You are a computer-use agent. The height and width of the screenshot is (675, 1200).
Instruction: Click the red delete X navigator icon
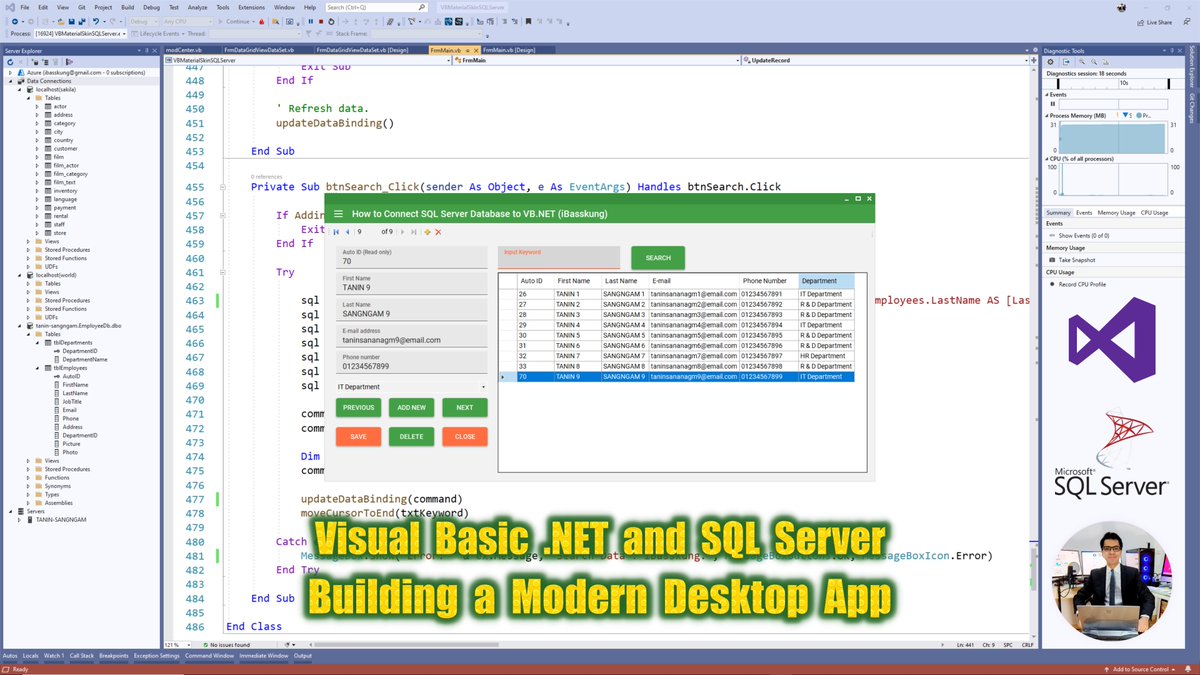click(x=438, y=232)
